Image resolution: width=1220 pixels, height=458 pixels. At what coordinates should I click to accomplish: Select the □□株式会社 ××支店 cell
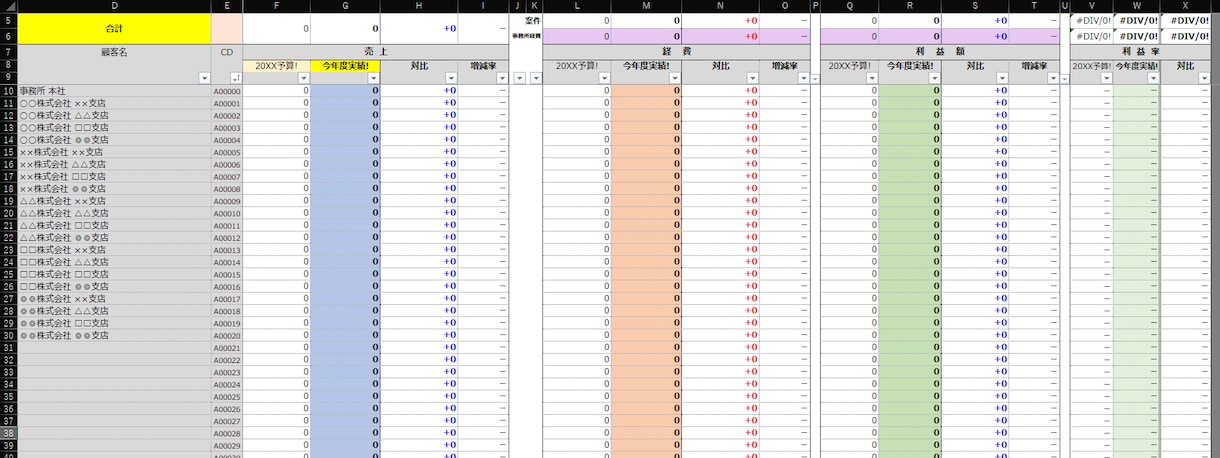115,250
